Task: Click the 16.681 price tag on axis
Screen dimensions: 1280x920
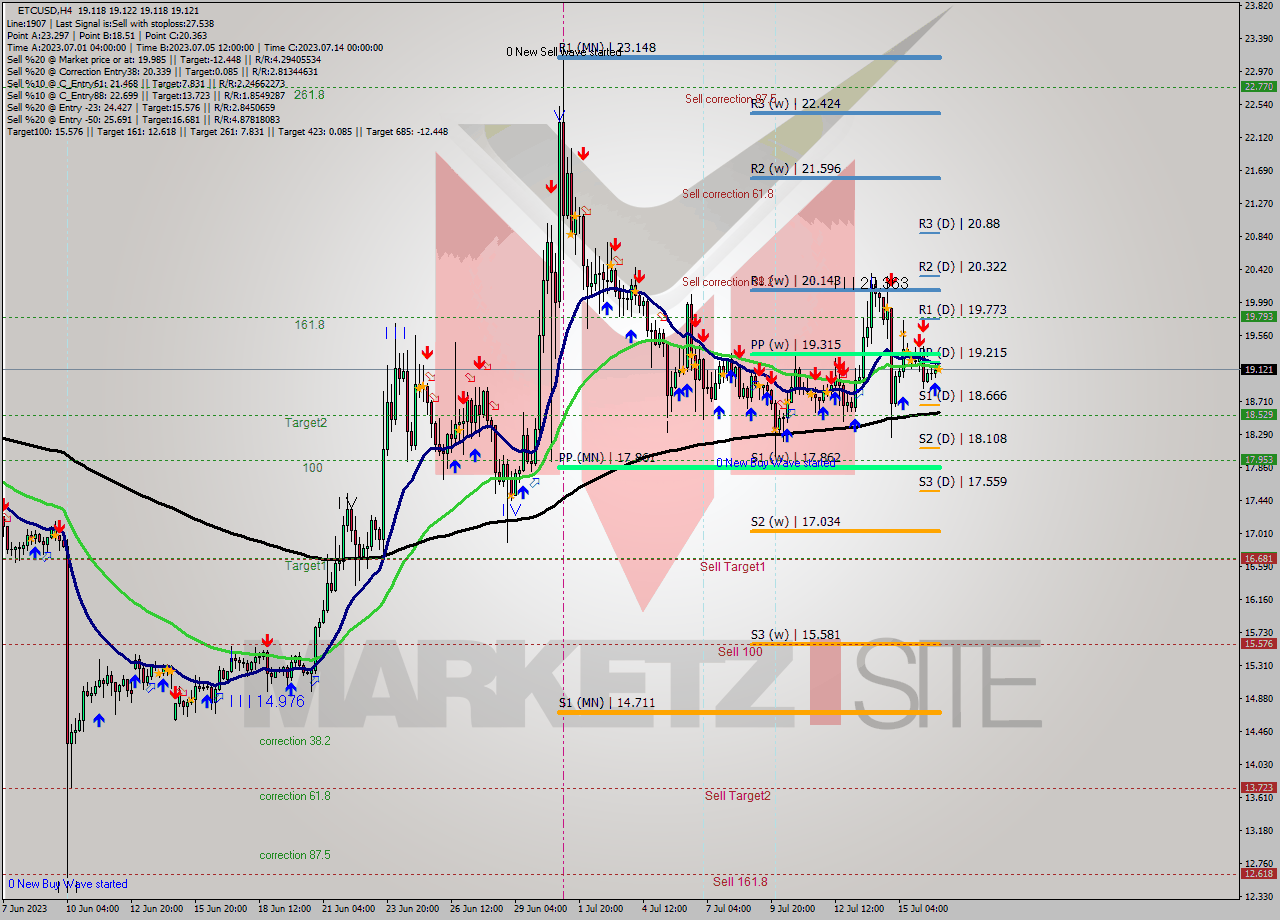Action: pos(1258,559)
